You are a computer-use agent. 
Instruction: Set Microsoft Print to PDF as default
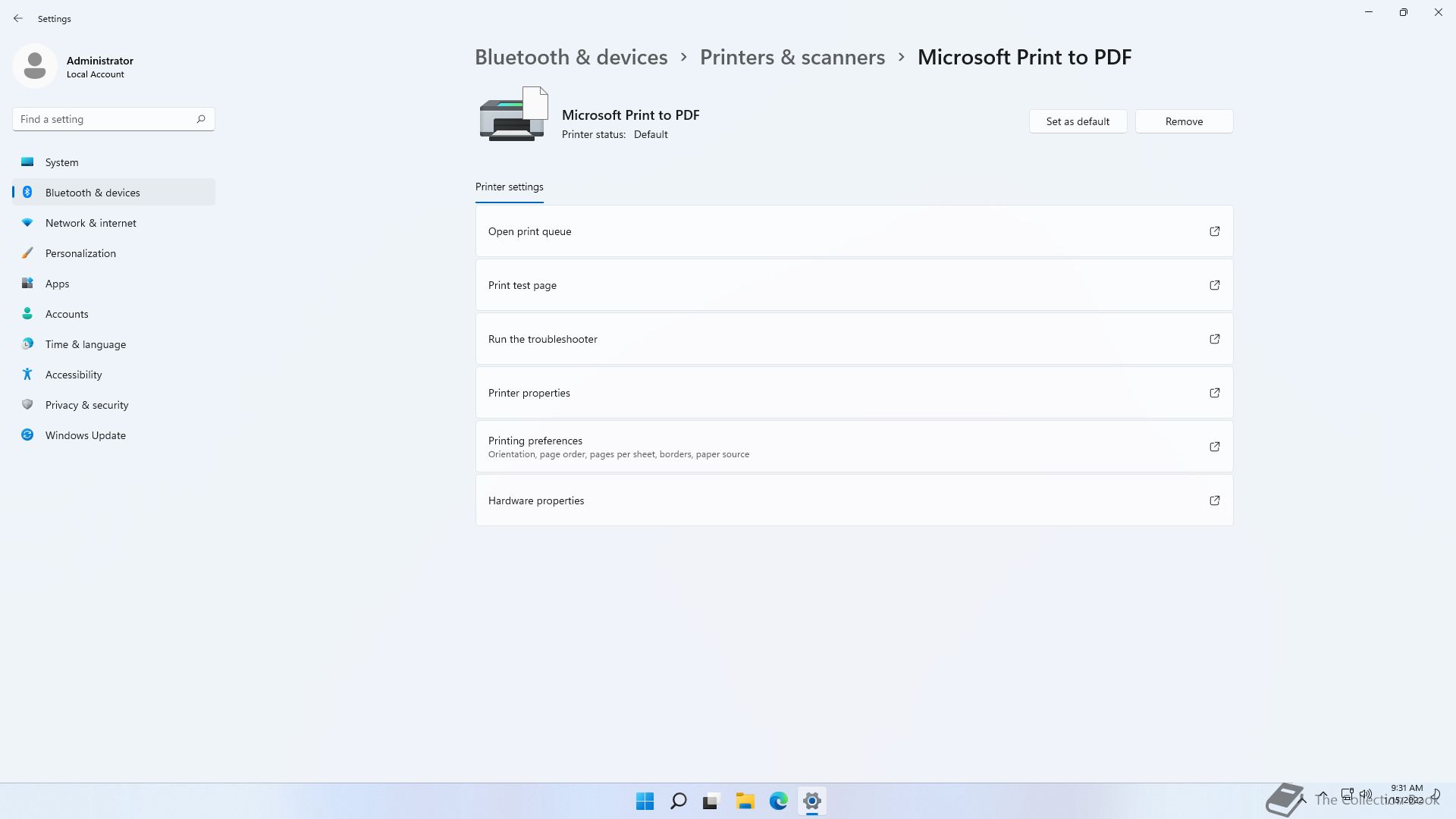coord(1078,121)
